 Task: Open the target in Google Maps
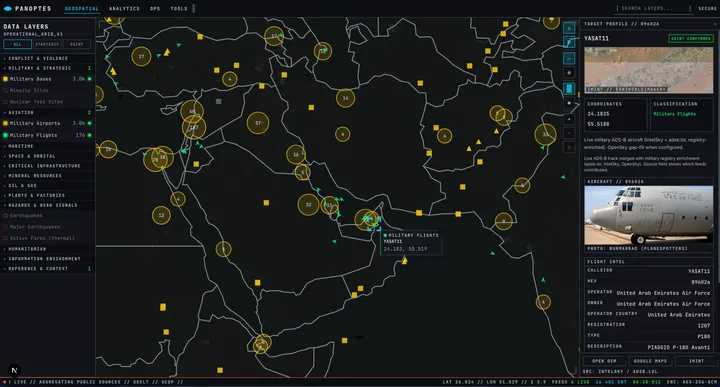[x=650, y=361]
